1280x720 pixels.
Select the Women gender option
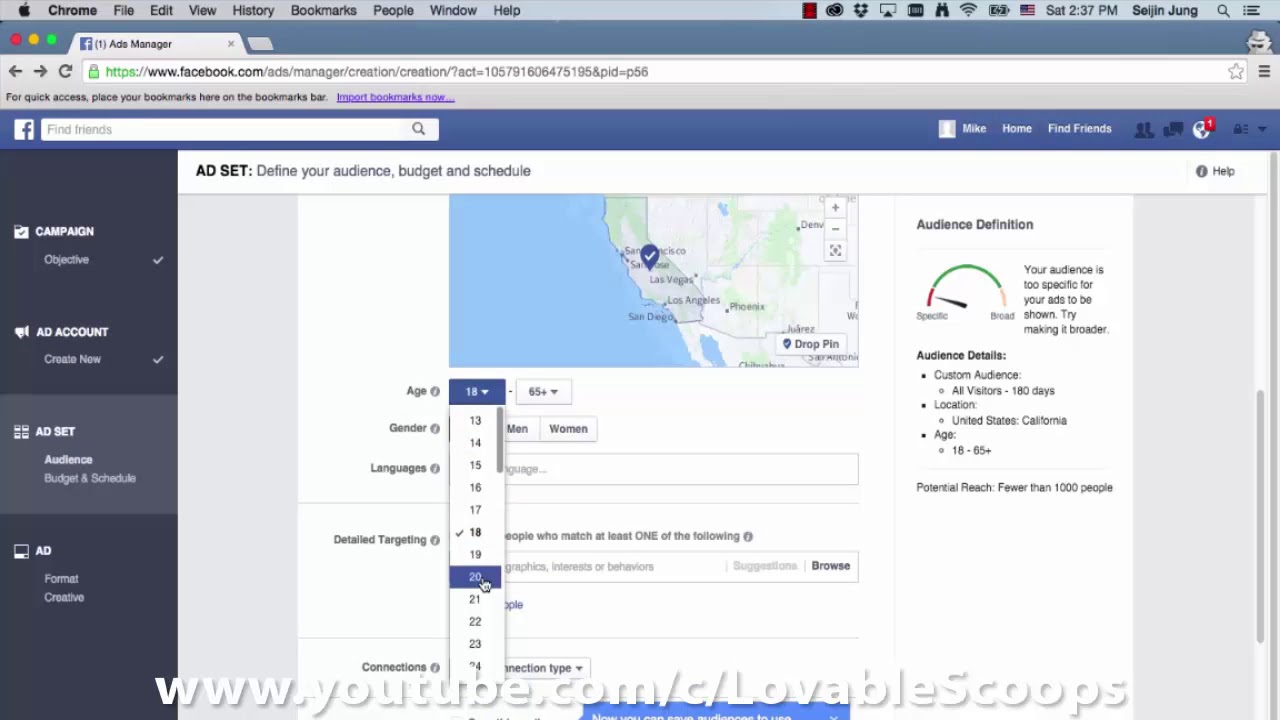[x=568, y=429]
